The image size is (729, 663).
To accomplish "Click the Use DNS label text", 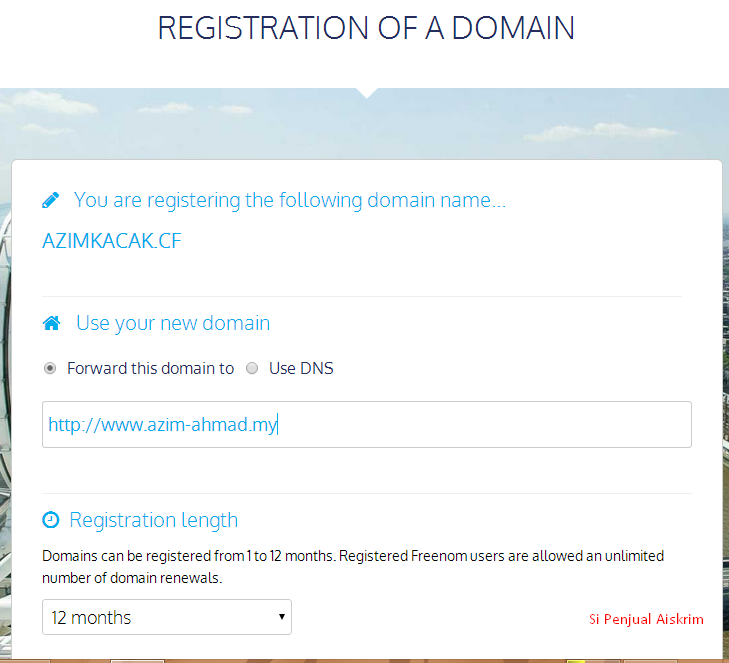I will [301, 368].
